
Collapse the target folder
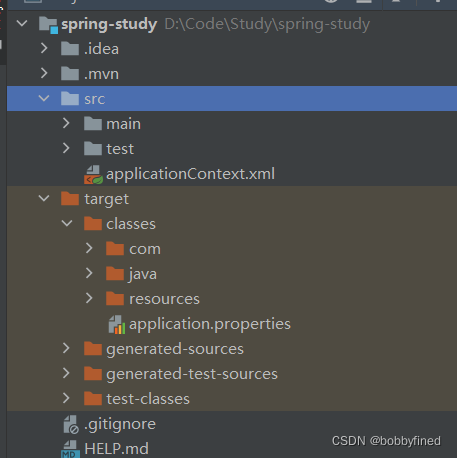44,199
